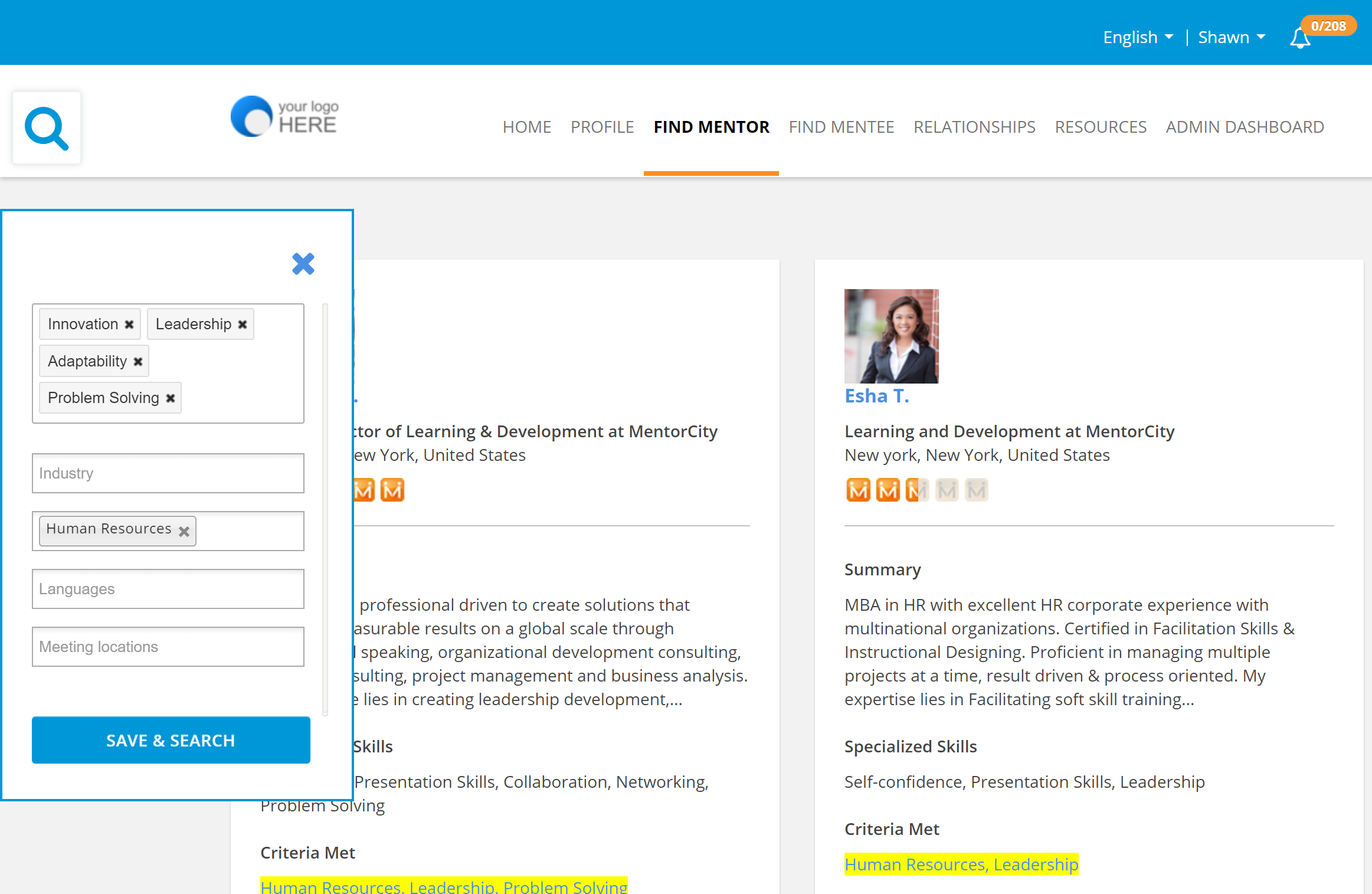Click the magnifying glass search icon
The image size is (1372, 894).
[x=47, y=128]
